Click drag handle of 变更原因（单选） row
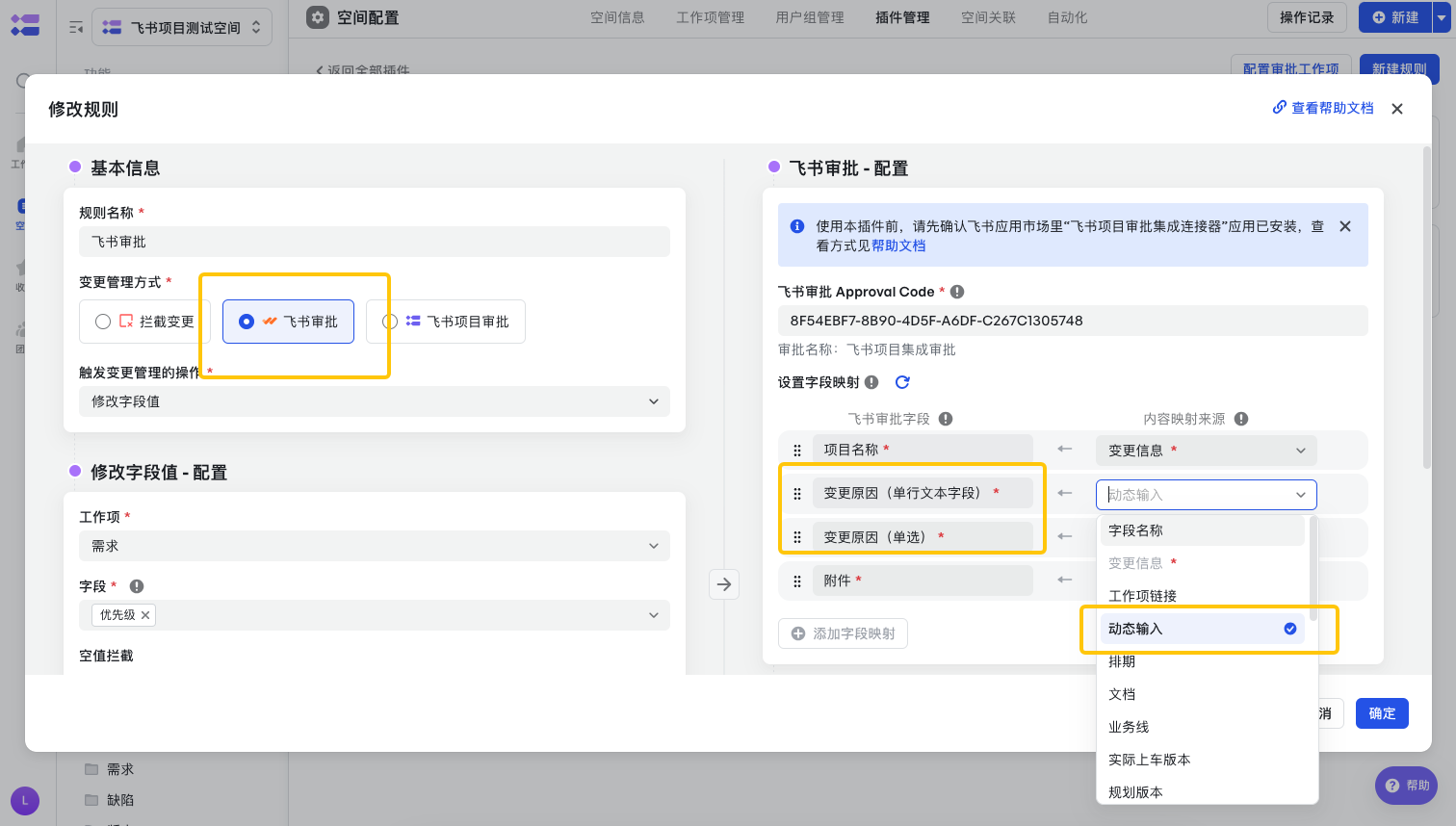 point(797,537)
